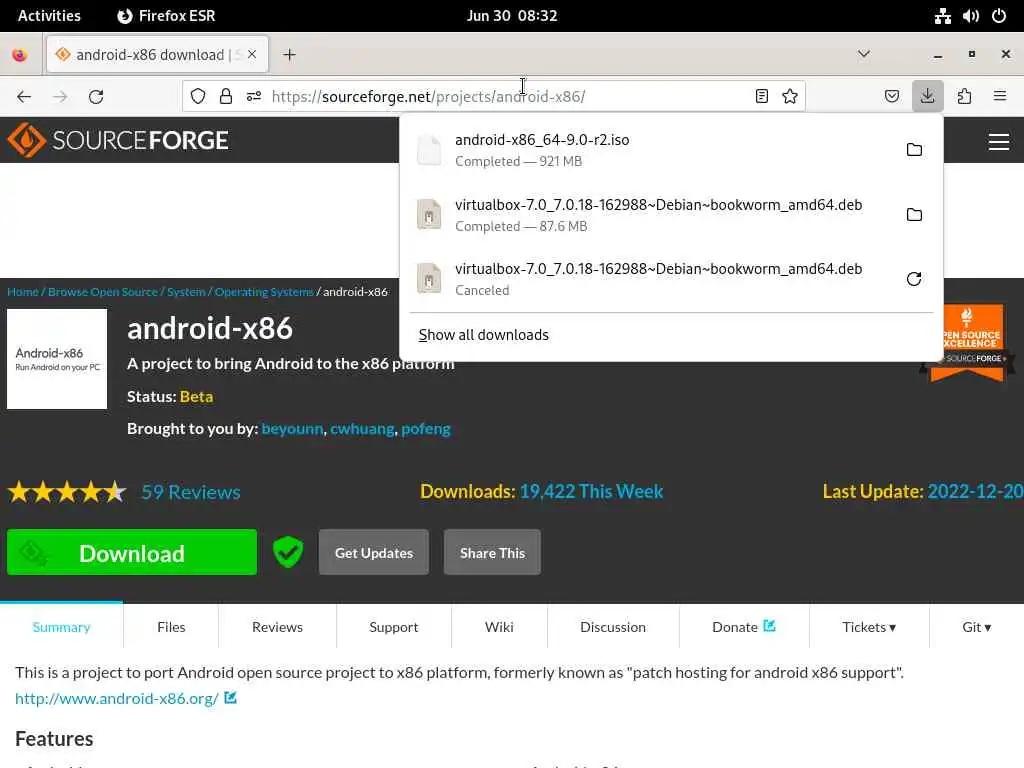Select the android-x86 download browser tab
The width and height of the screenshot is (1024, 768).
[x=157, y=54]
